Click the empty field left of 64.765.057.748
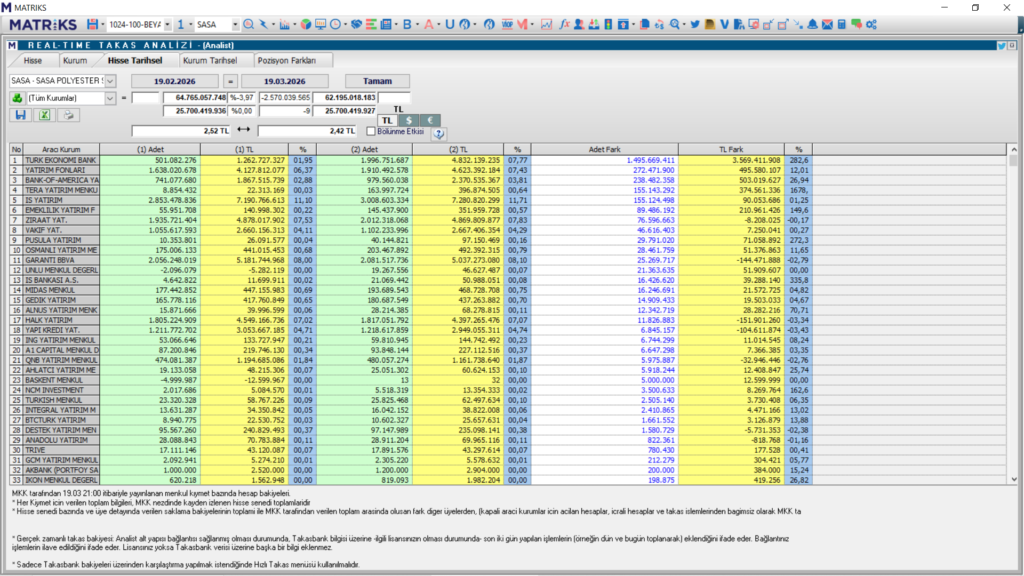The width and height of the screenshot is (1024, 576). (x=145, y=98)
